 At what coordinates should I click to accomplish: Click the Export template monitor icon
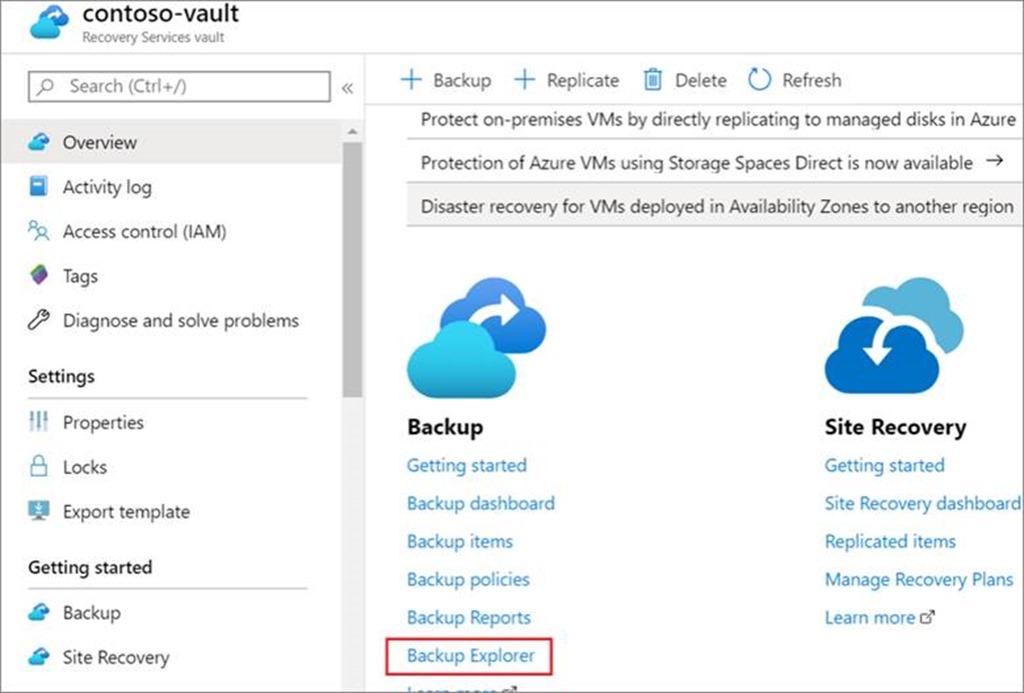[39, 510]
